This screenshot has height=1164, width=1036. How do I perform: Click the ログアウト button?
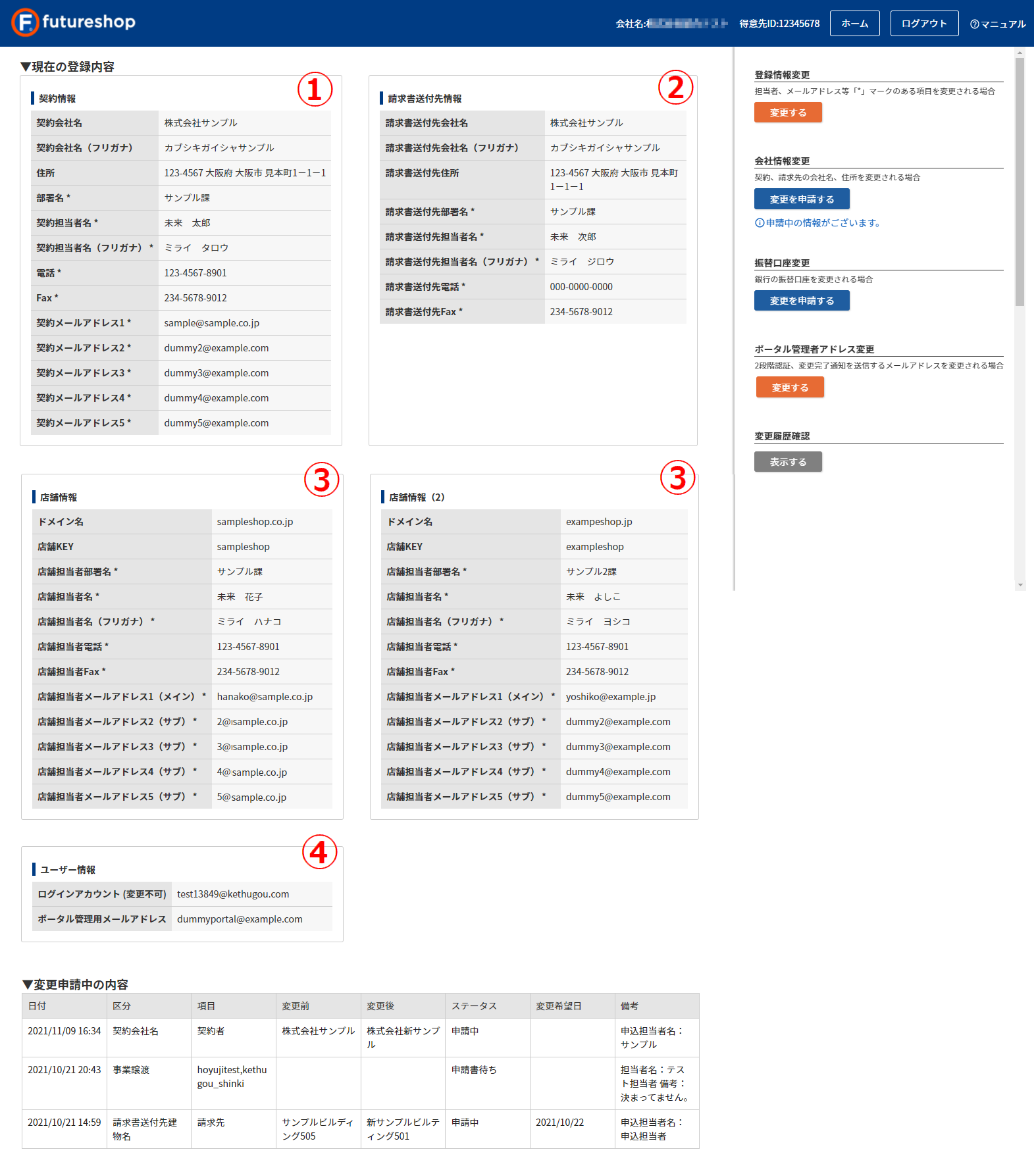924,23
